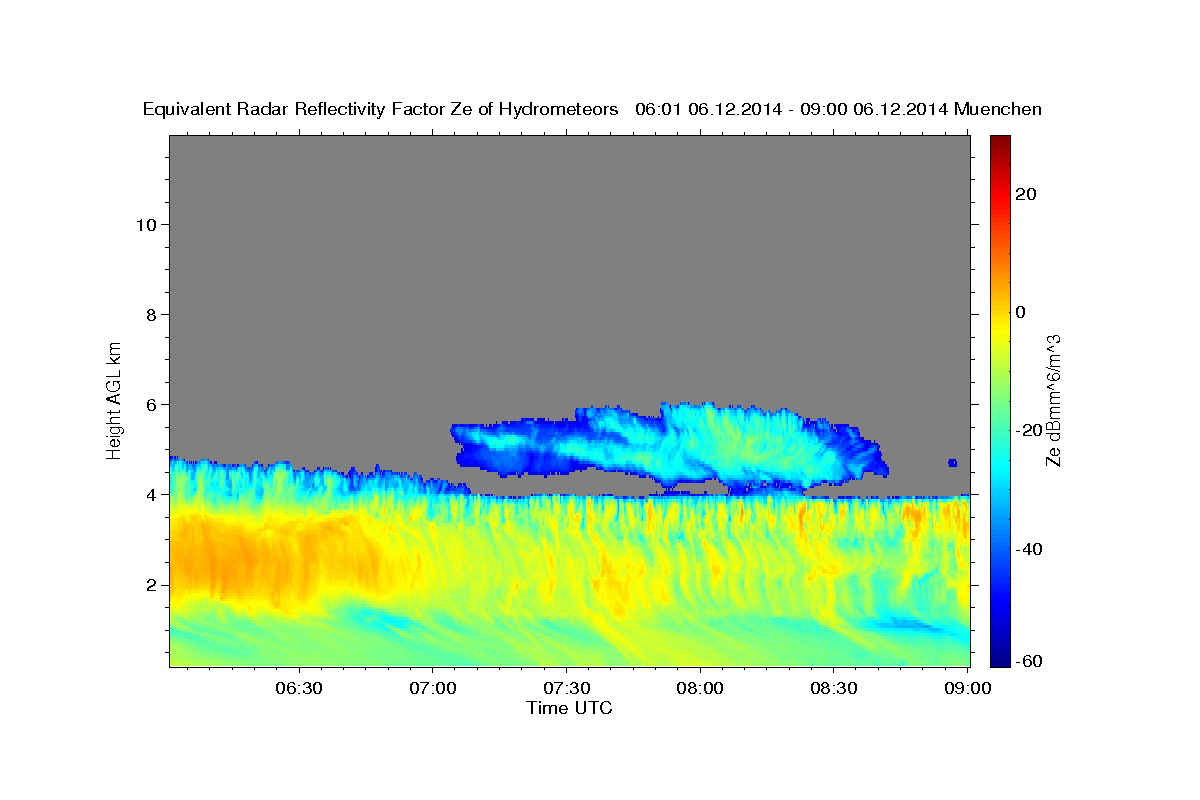Click the plot title text
Viewport: 1200px width, 800px height.
(x=592, y=109)
